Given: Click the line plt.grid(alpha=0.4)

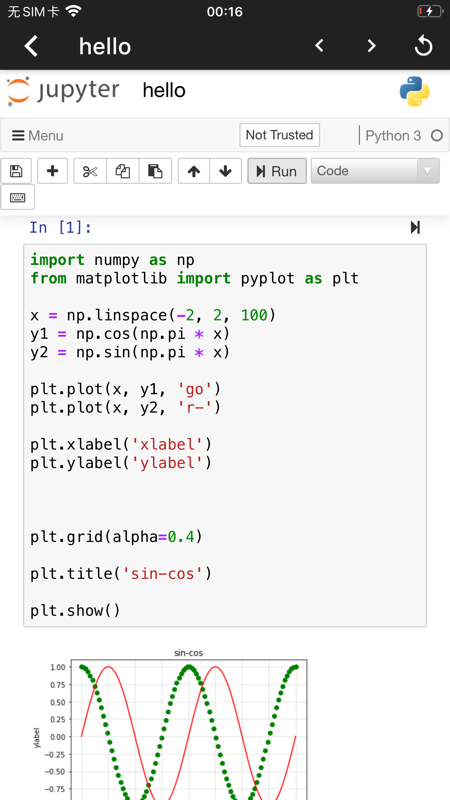Looking at the screenshot, I should [116, 537].
